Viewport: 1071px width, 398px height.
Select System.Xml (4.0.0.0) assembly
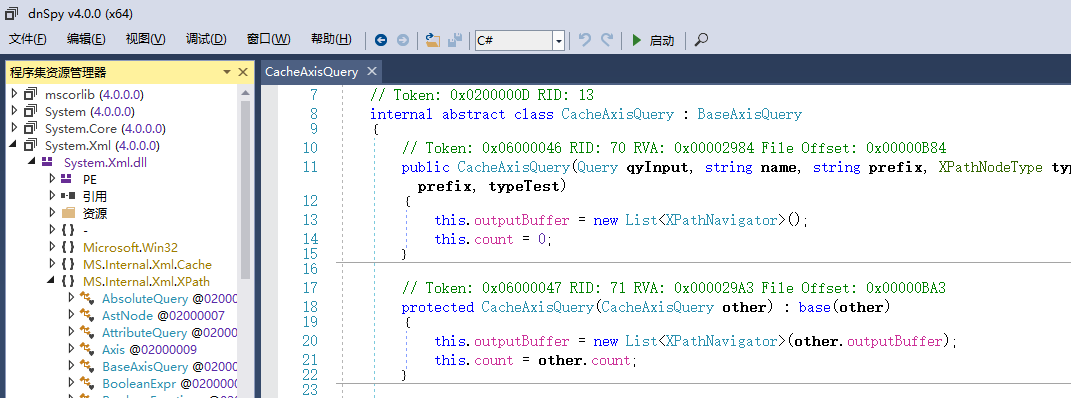(102, 145)
